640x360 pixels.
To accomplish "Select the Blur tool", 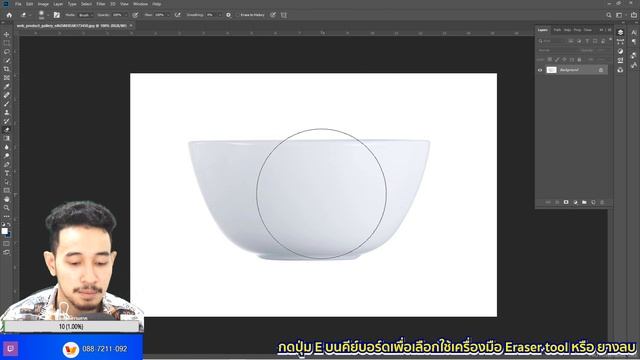I will point(7,147).
